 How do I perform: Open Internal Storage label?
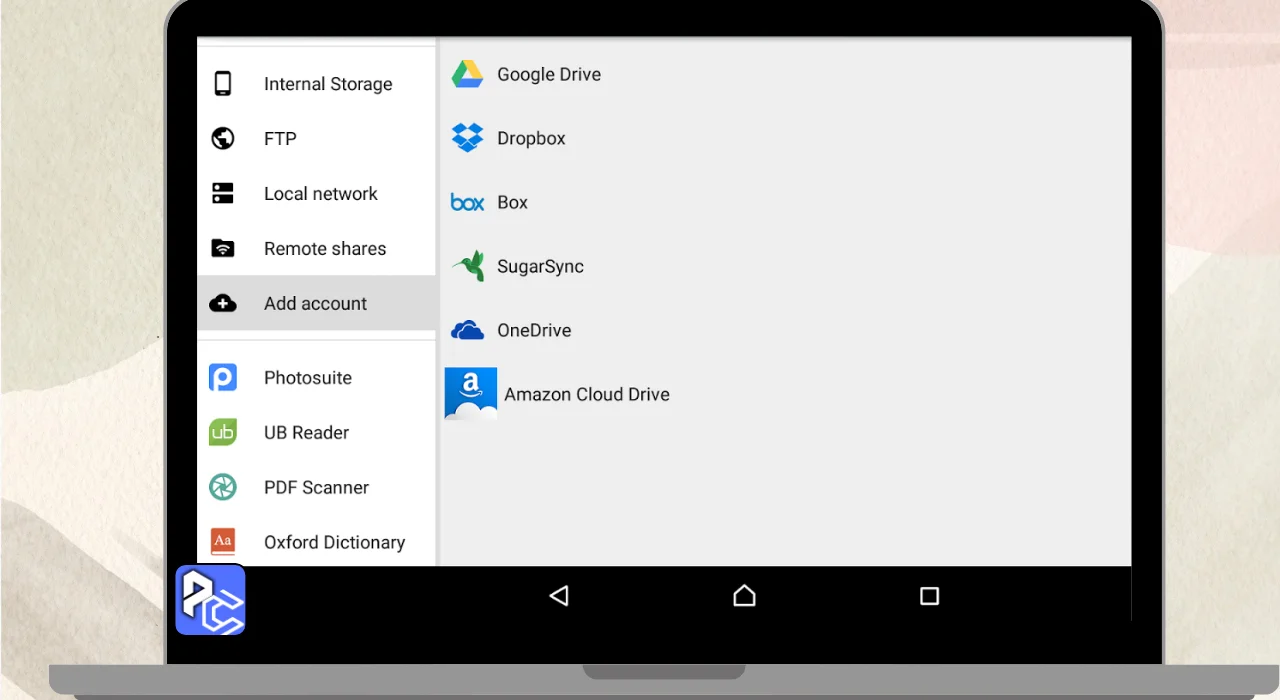click(x=328, y=84)
